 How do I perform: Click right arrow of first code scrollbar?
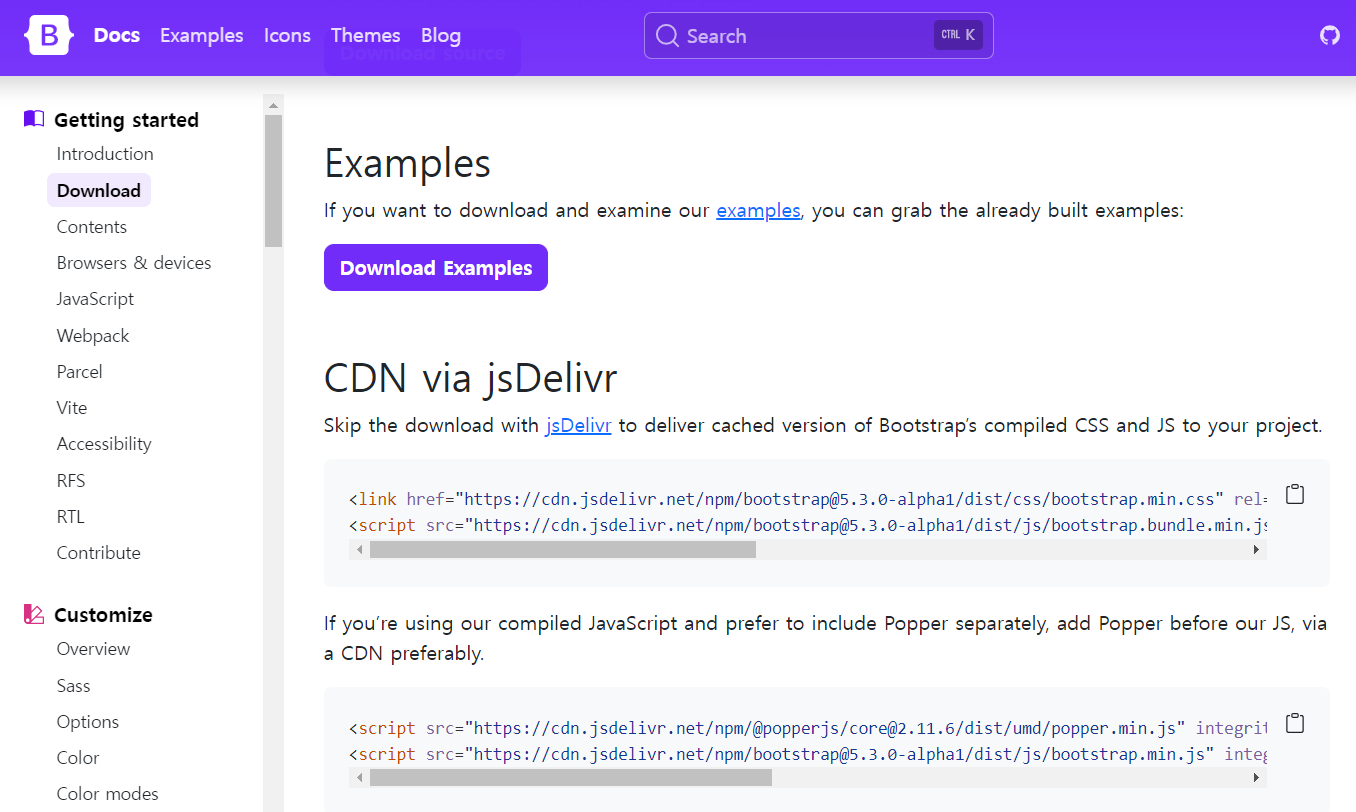(1257, 549)
